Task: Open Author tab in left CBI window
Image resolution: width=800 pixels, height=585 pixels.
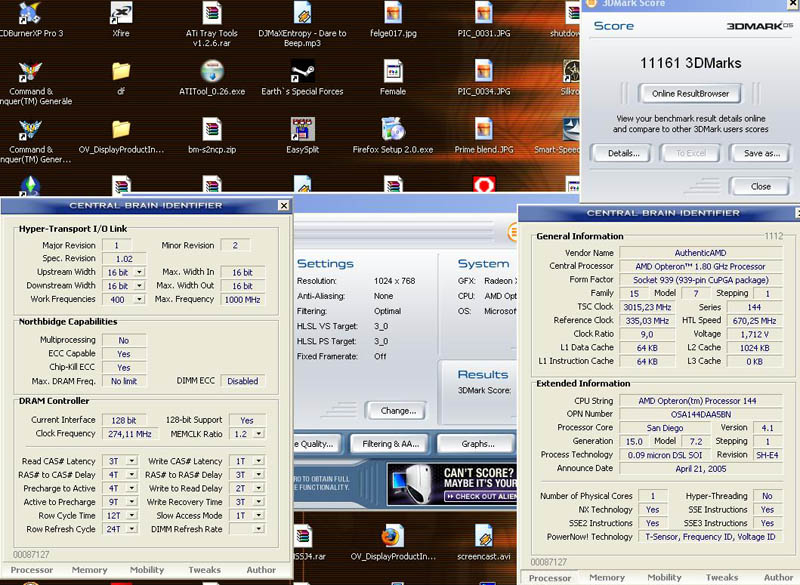Action: 261,570
